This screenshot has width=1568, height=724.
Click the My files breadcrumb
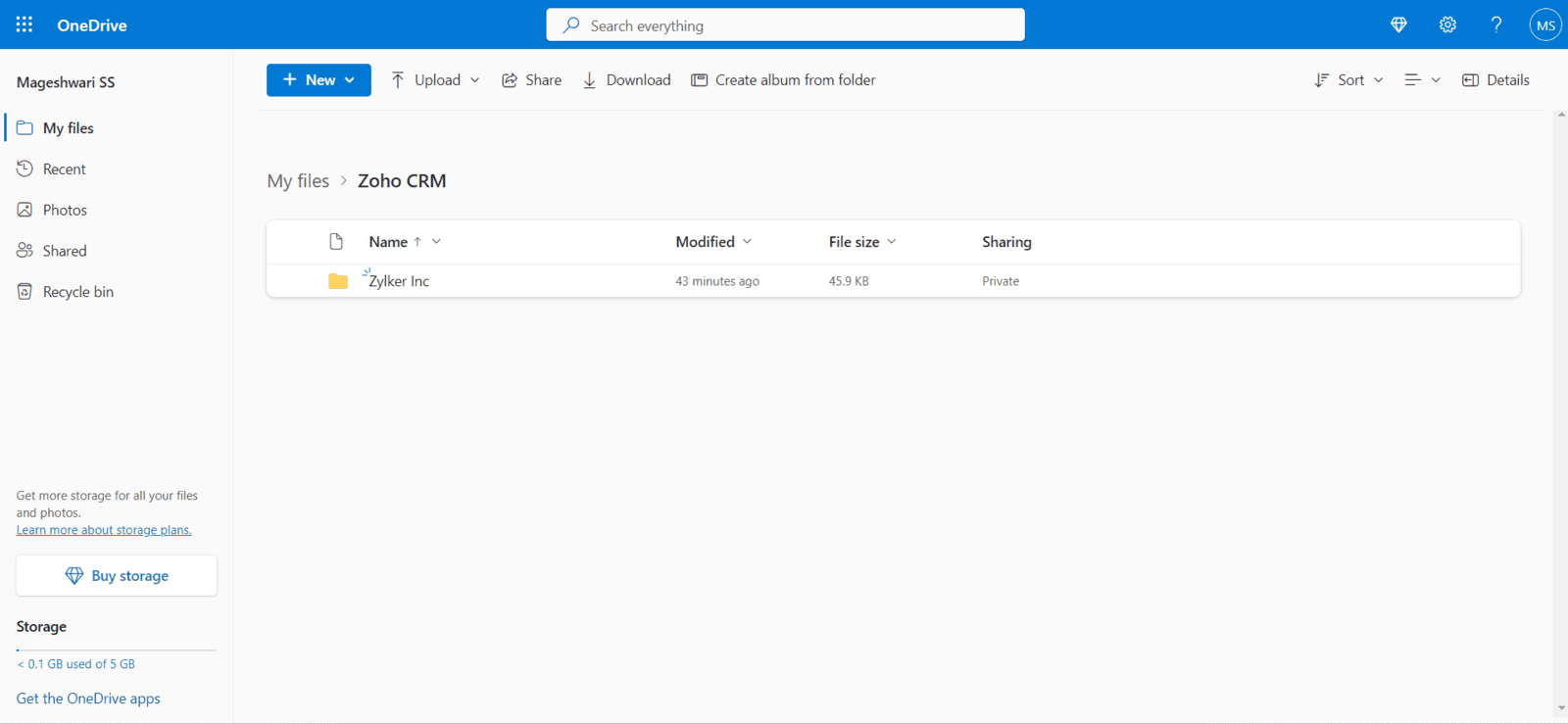click(298, 181)
